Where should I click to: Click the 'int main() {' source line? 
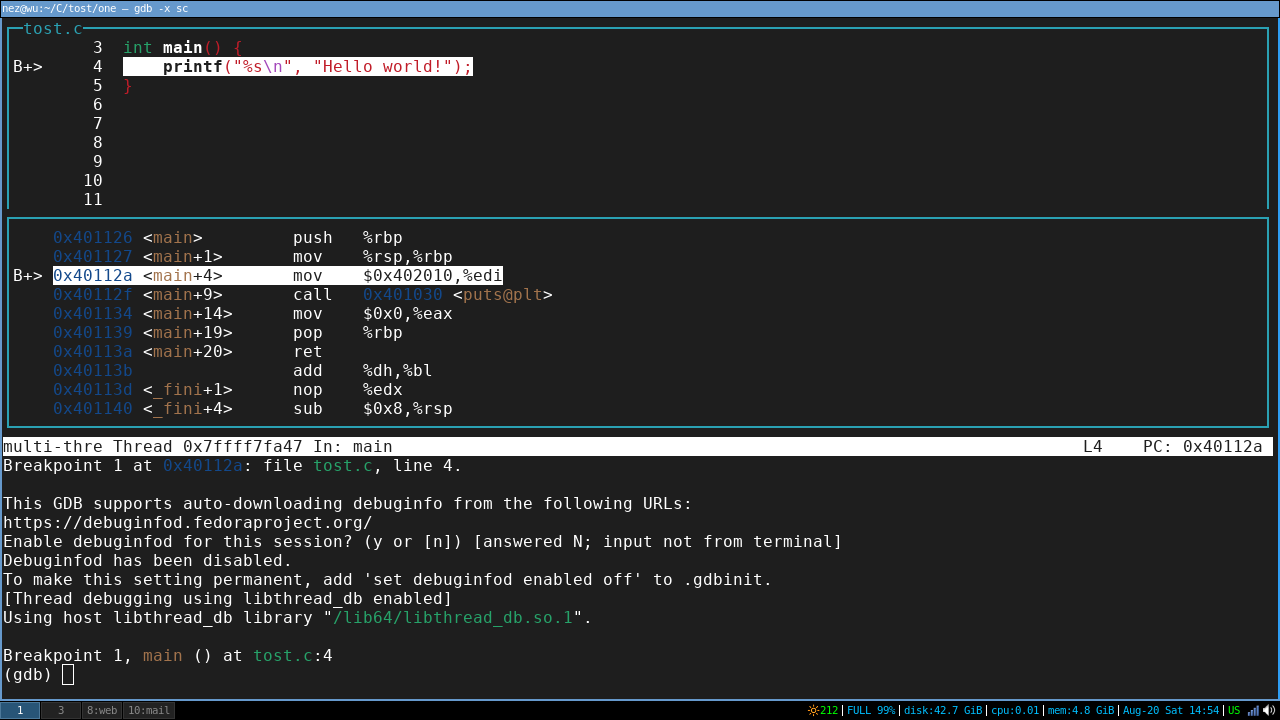[183, 48]
